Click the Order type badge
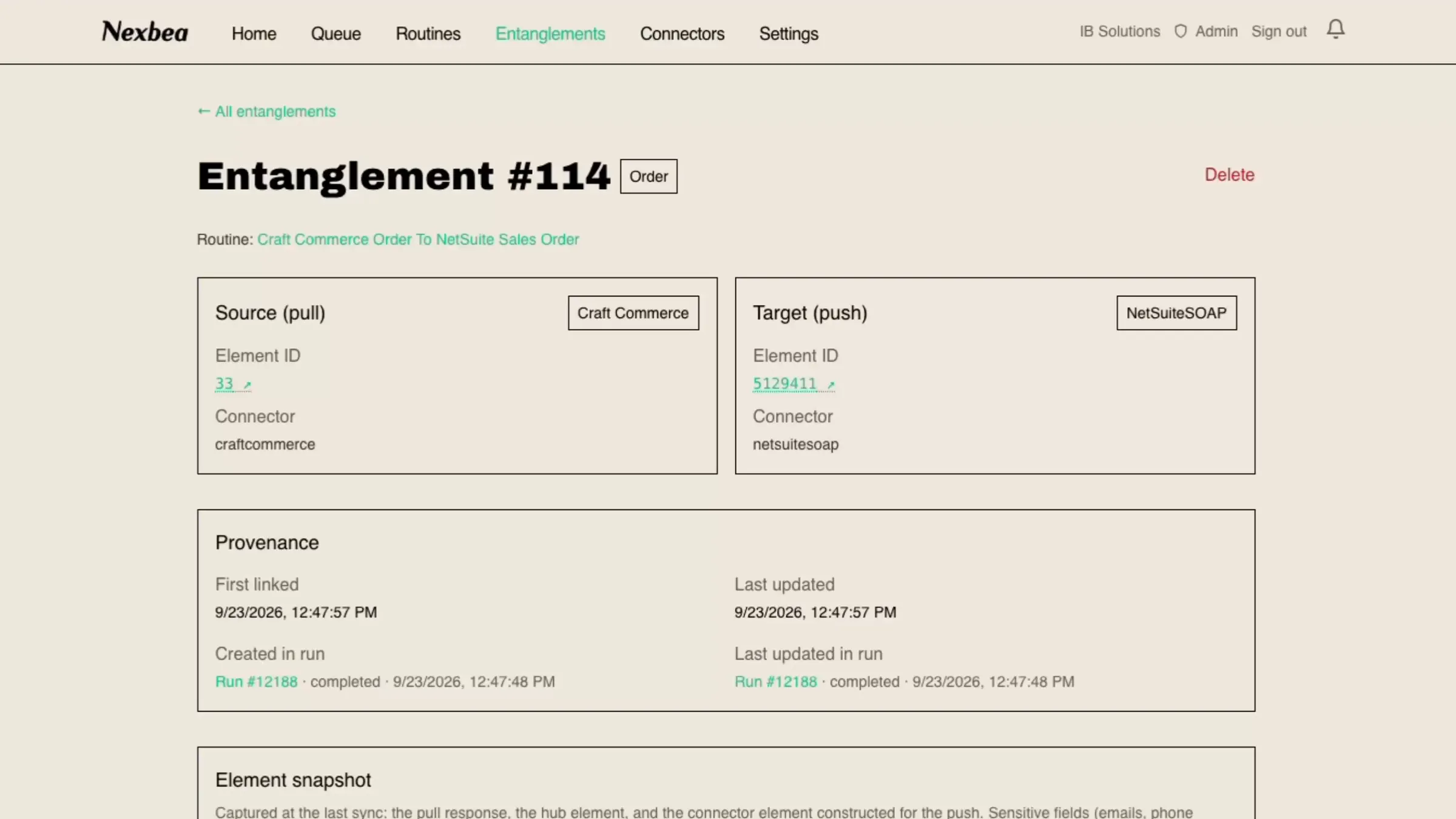 click(x=649, y=177)
